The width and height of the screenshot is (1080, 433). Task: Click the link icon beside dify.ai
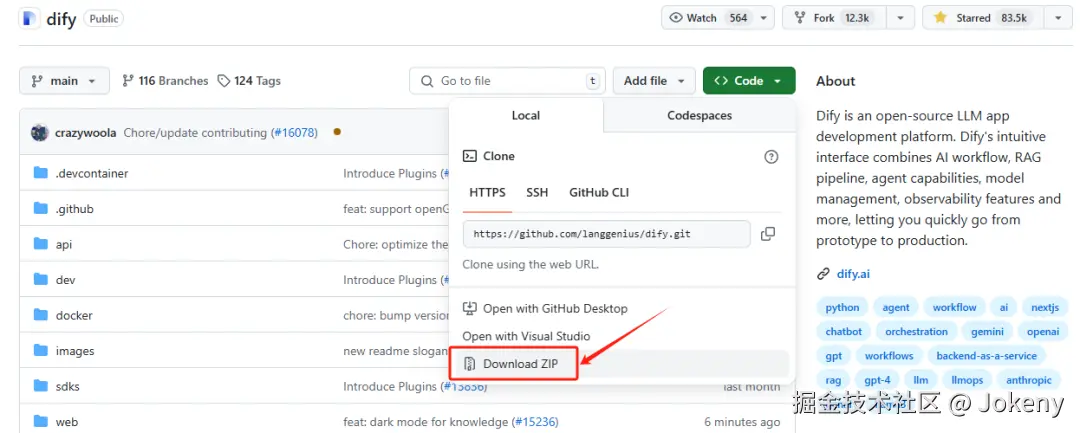pos(823,274)
